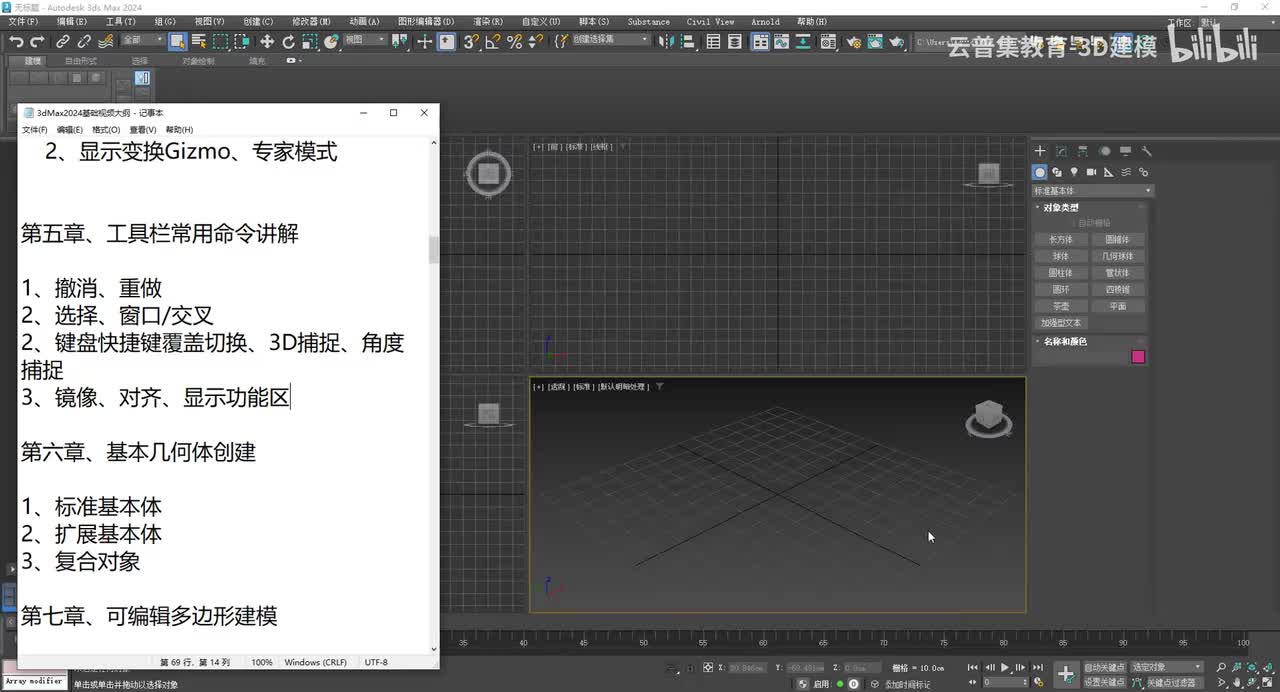Open the 修改器(M) menu

311,22
